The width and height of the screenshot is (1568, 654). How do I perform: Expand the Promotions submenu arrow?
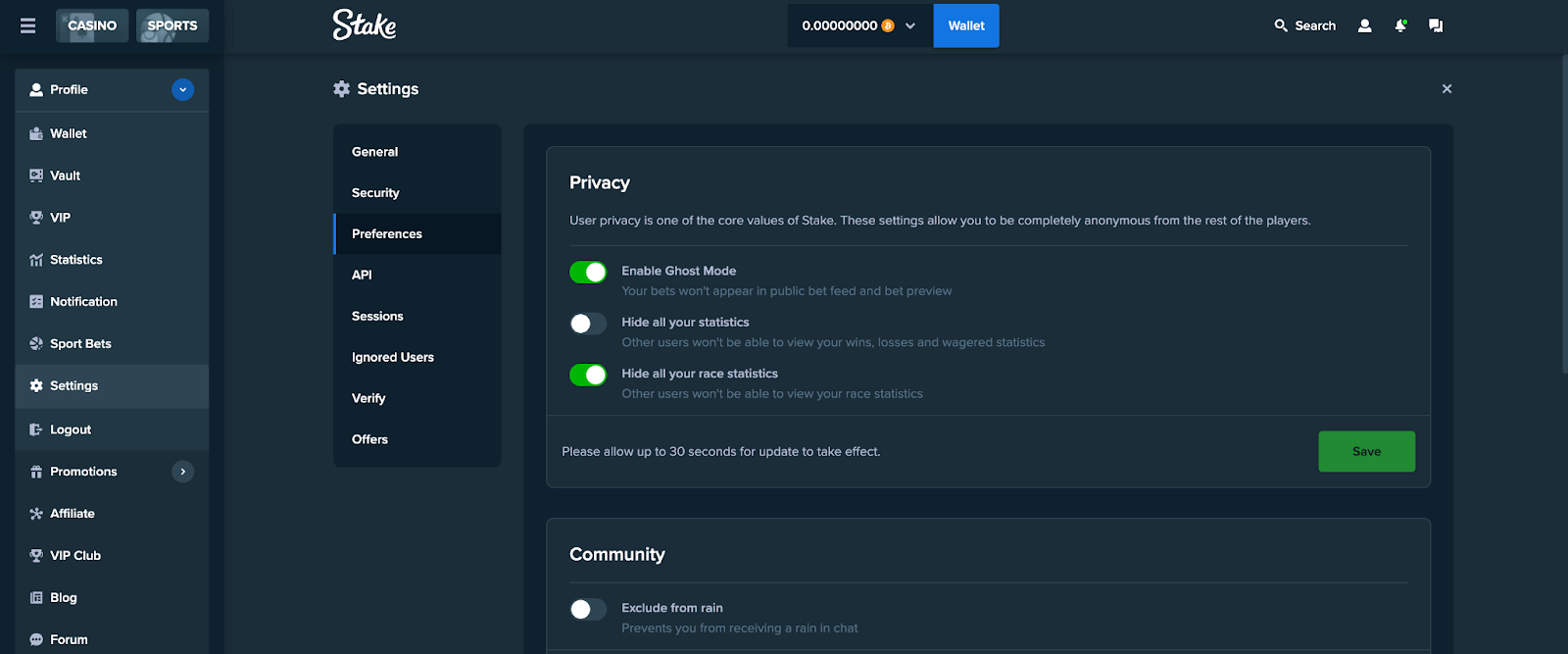click(182, 472)
